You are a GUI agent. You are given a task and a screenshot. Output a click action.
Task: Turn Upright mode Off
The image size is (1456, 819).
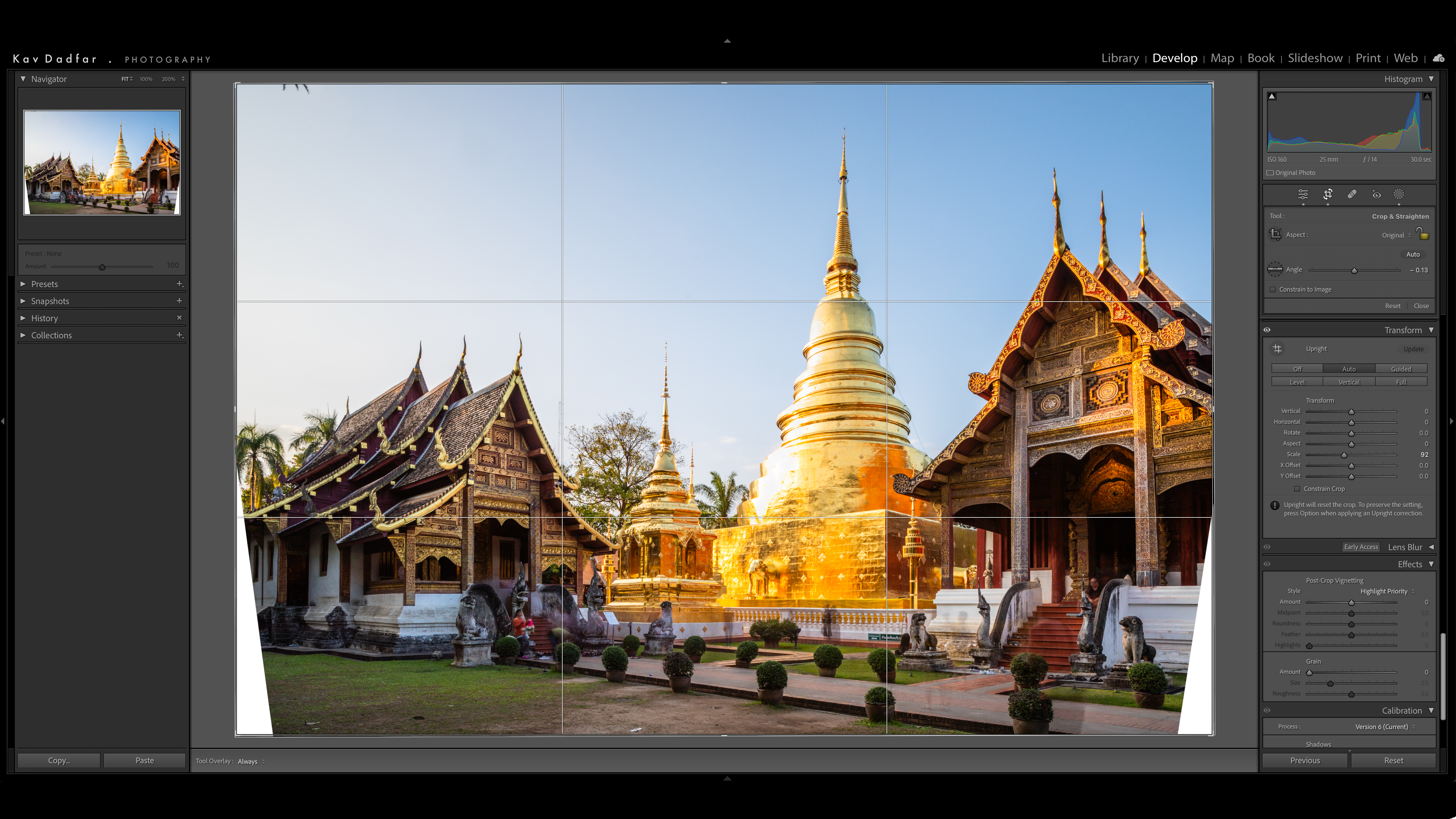tap(1297, 369)
